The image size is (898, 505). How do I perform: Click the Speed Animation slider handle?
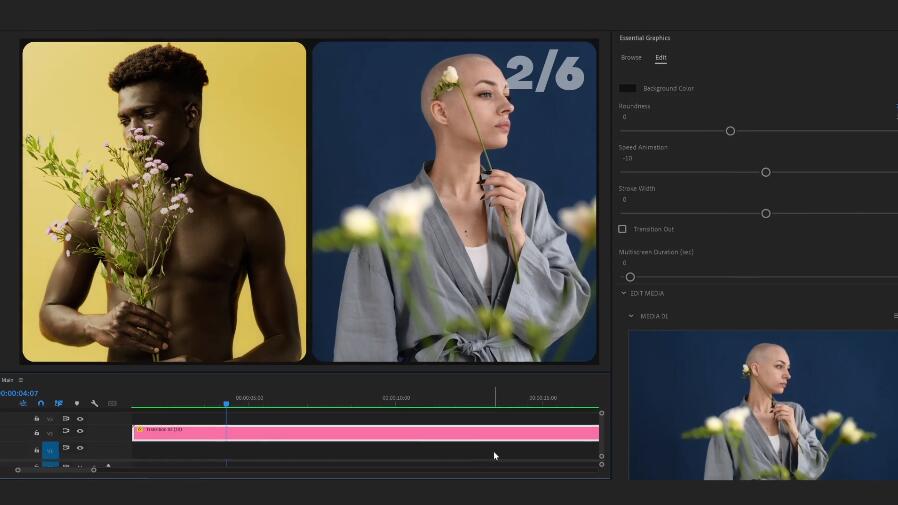click(766, 172)
